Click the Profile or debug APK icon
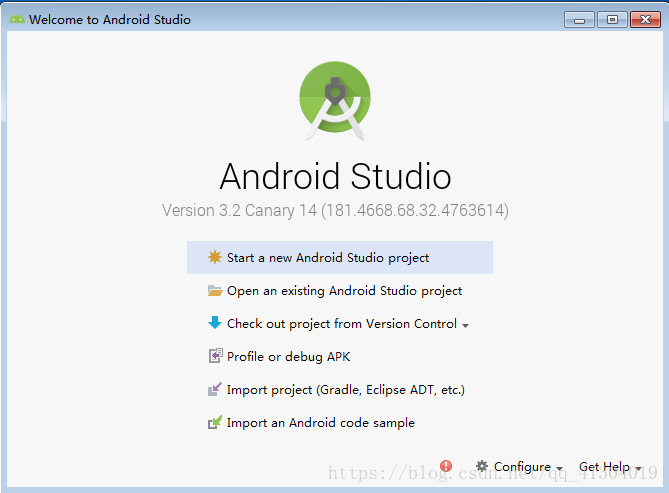669x493 pixels. [x=215, y=356]
